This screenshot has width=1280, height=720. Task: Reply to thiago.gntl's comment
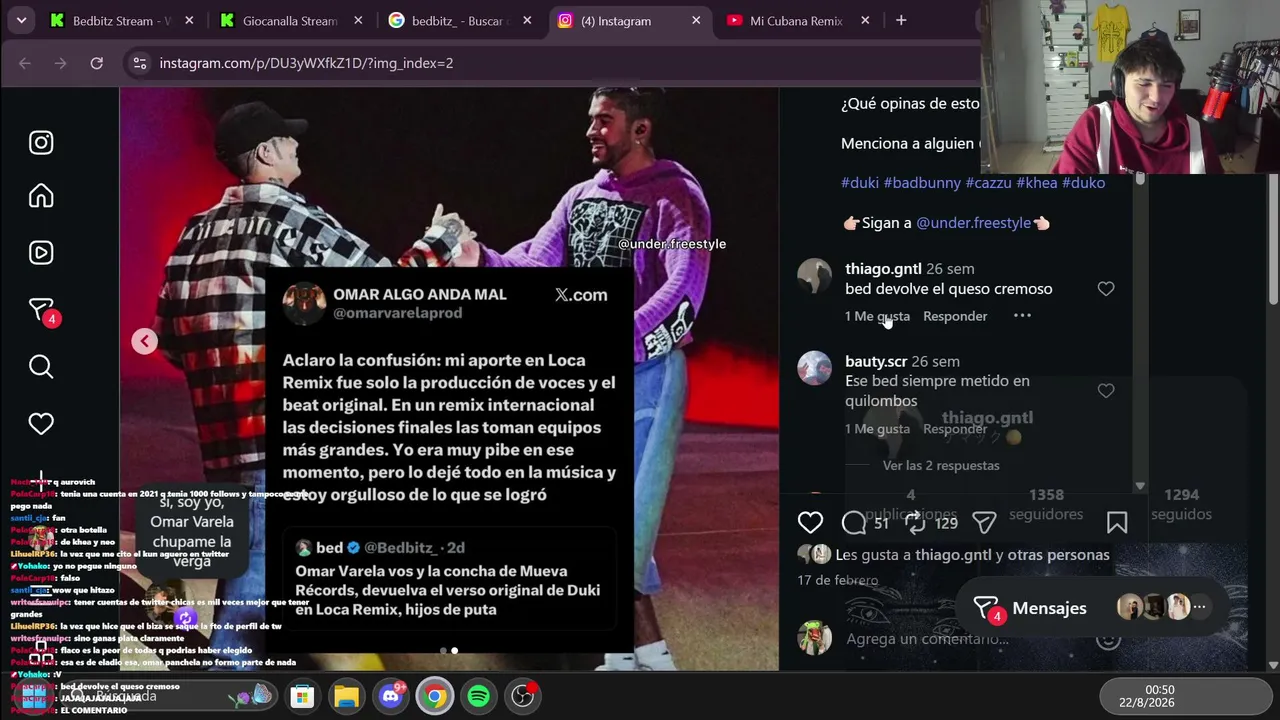pyautogui.click(x=955, y=316)
